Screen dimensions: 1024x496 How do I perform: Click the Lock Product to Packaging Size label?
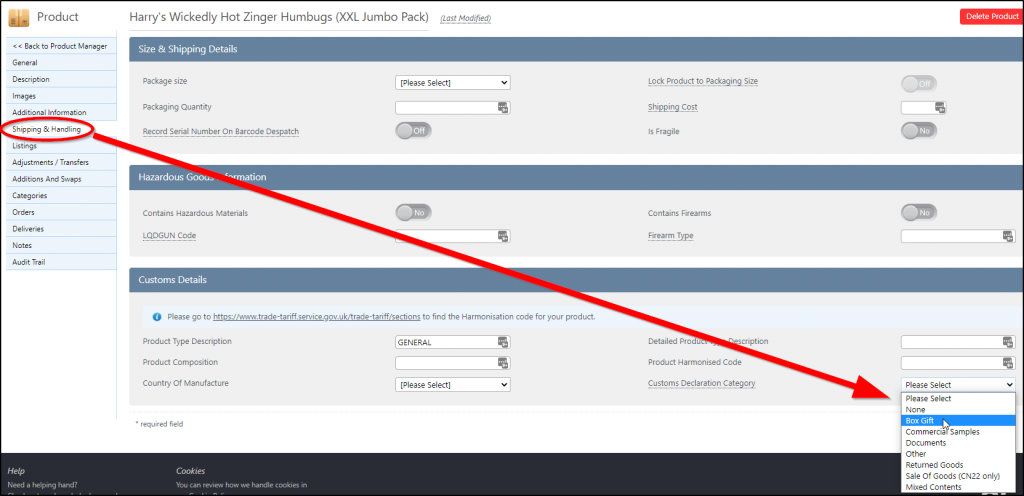click(x=703, y=82)
